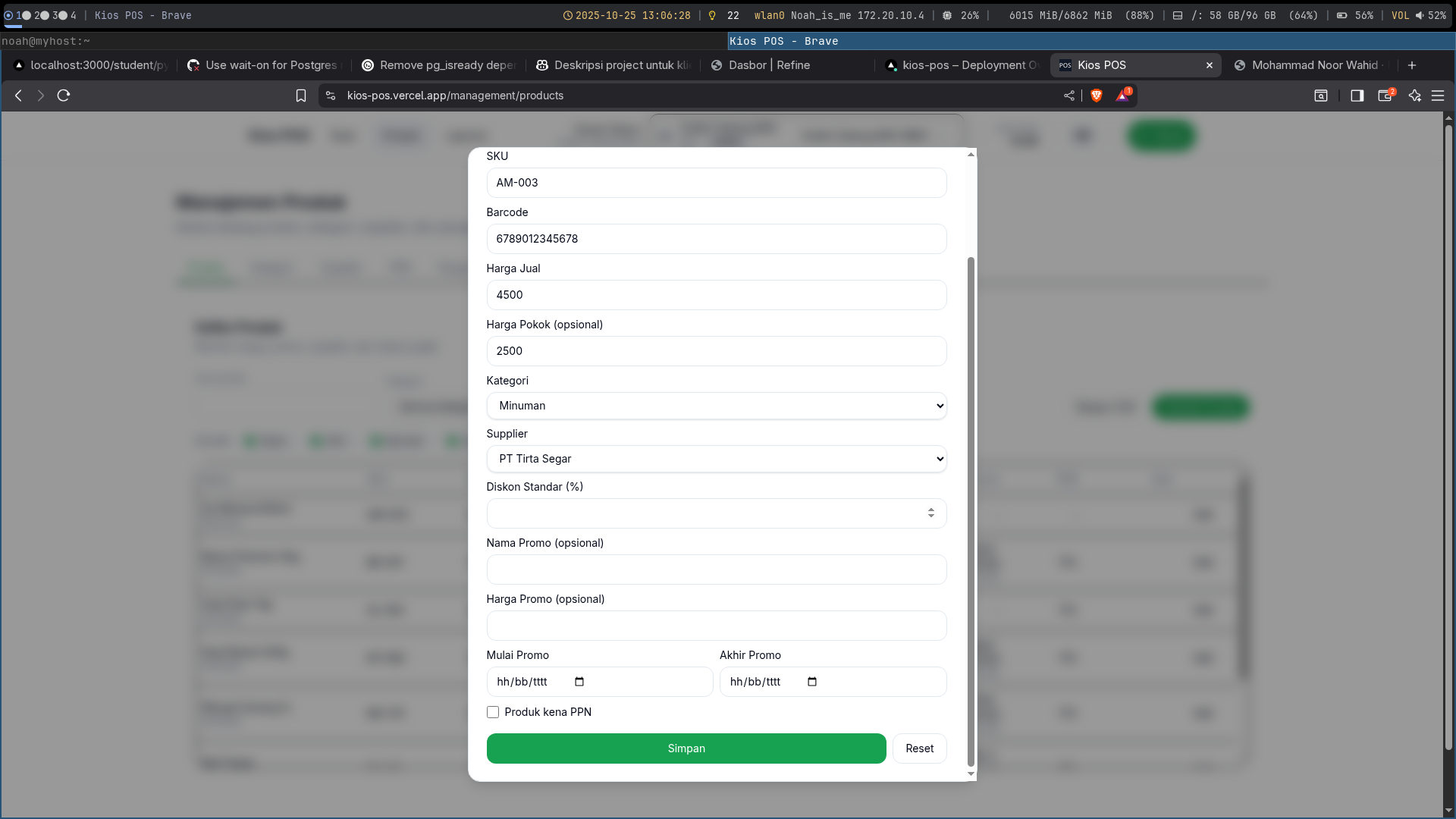The image size is (1456, 819).
Task: Switch to kios-pos Deployment tab
Action: click(962, 65)
